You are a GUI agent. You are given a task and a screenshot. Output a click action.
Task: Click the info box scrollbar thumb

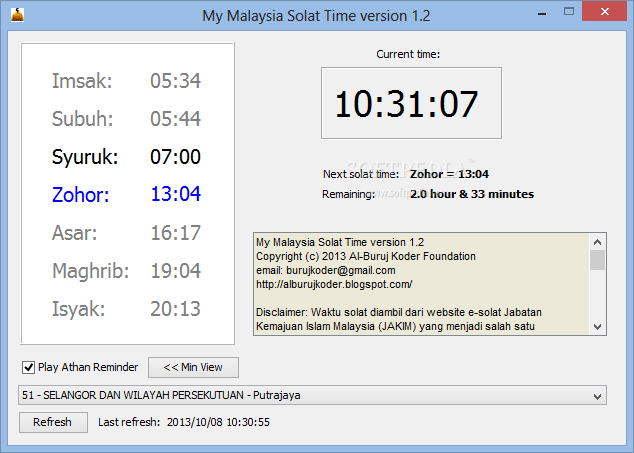(x=597, y=260)
